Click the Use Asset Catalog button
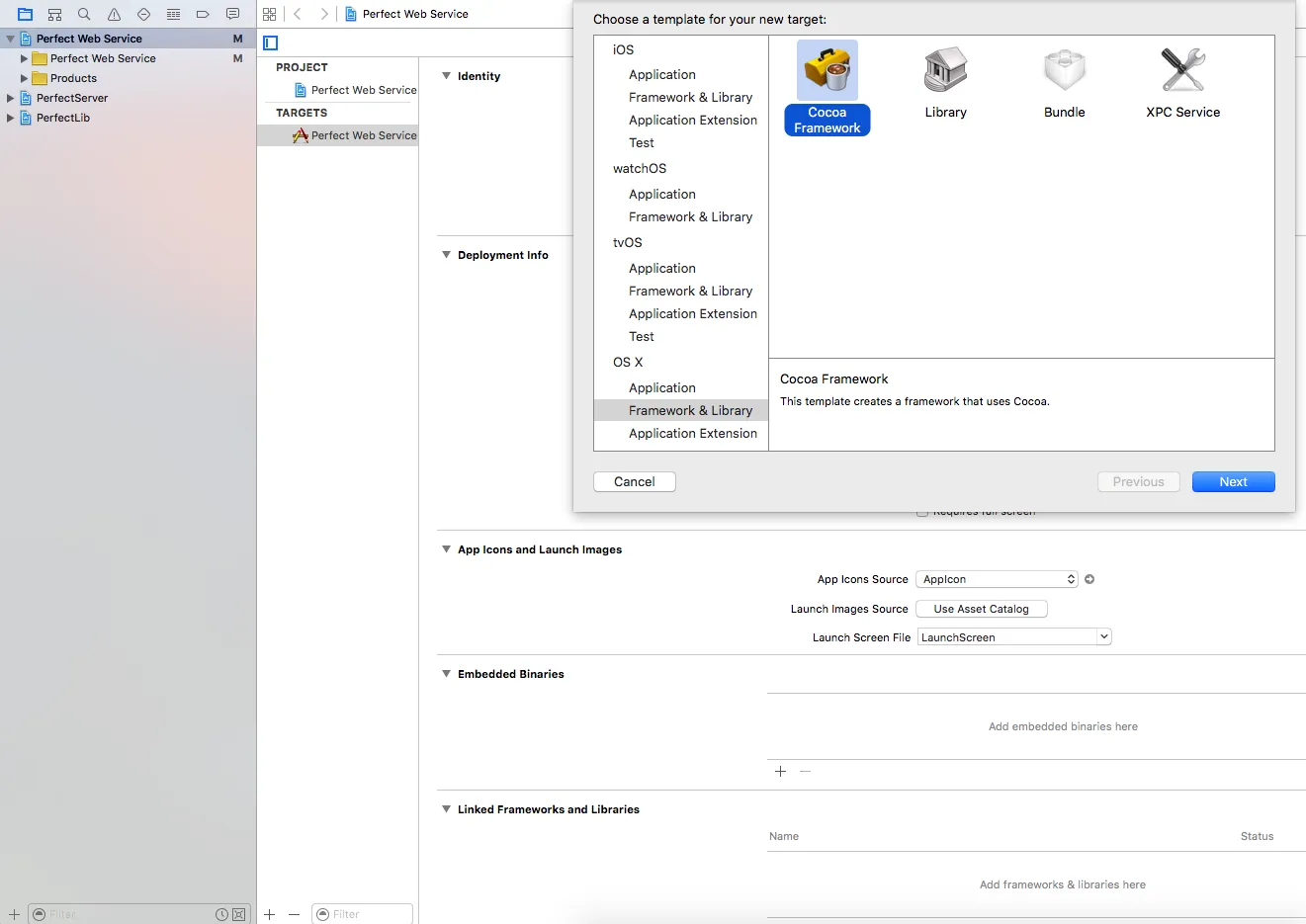 [x=982, y=609]
